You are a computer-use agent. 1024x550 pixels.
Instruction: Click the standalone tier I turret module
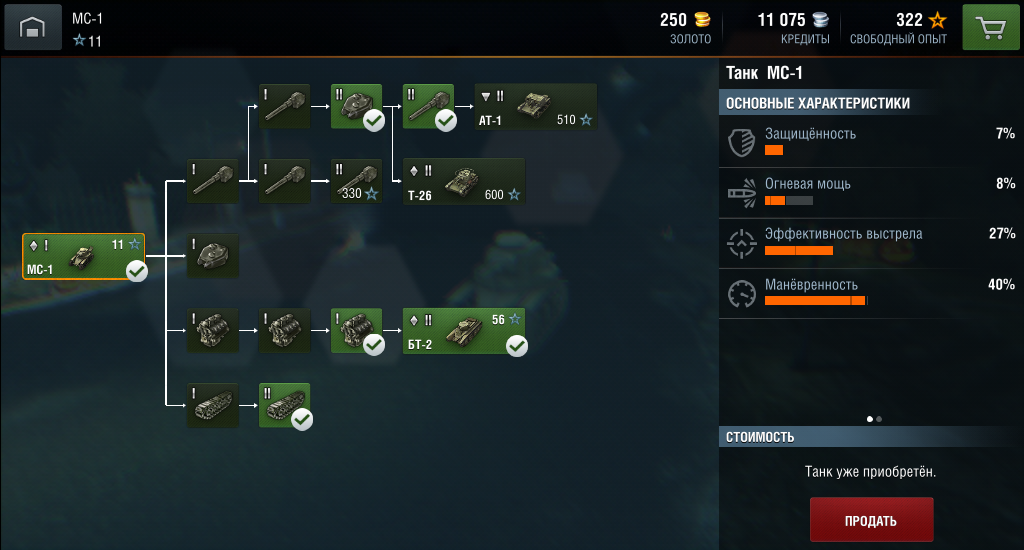213,256
